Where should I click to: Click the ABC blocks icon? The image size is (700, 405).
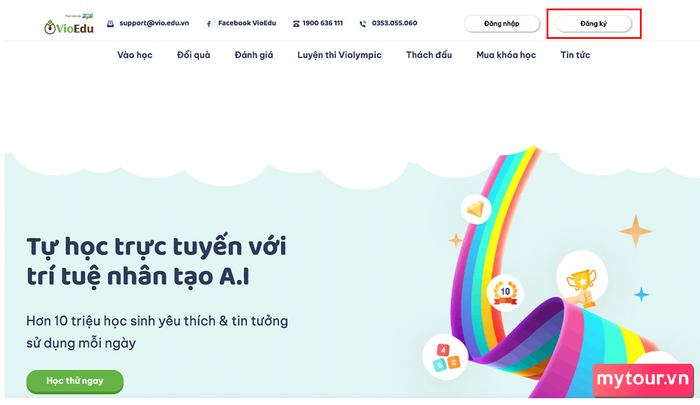(445, 357)
